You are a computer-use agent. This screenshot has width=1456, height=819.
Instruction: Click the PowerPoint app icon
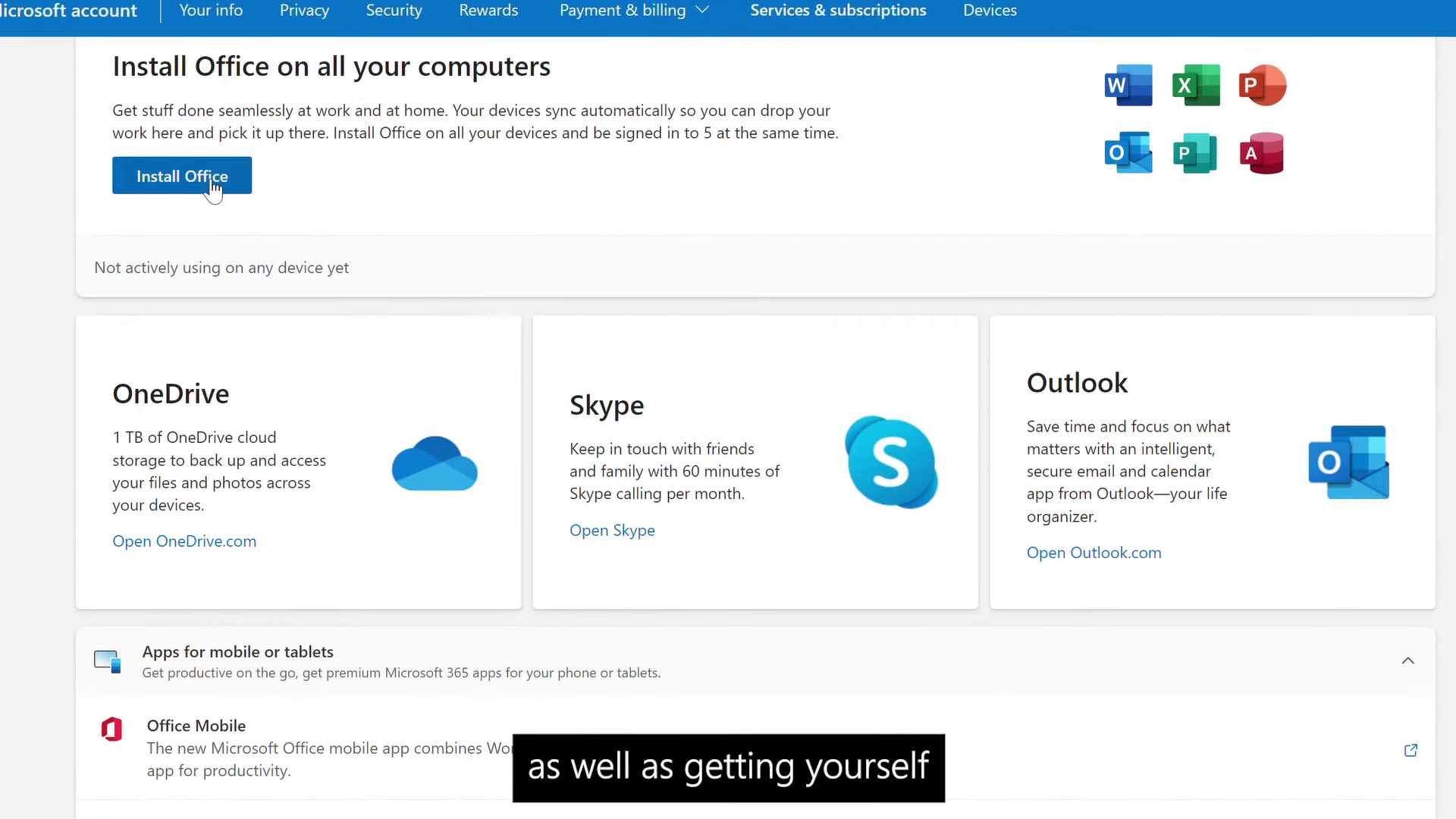click(1262, 85)
